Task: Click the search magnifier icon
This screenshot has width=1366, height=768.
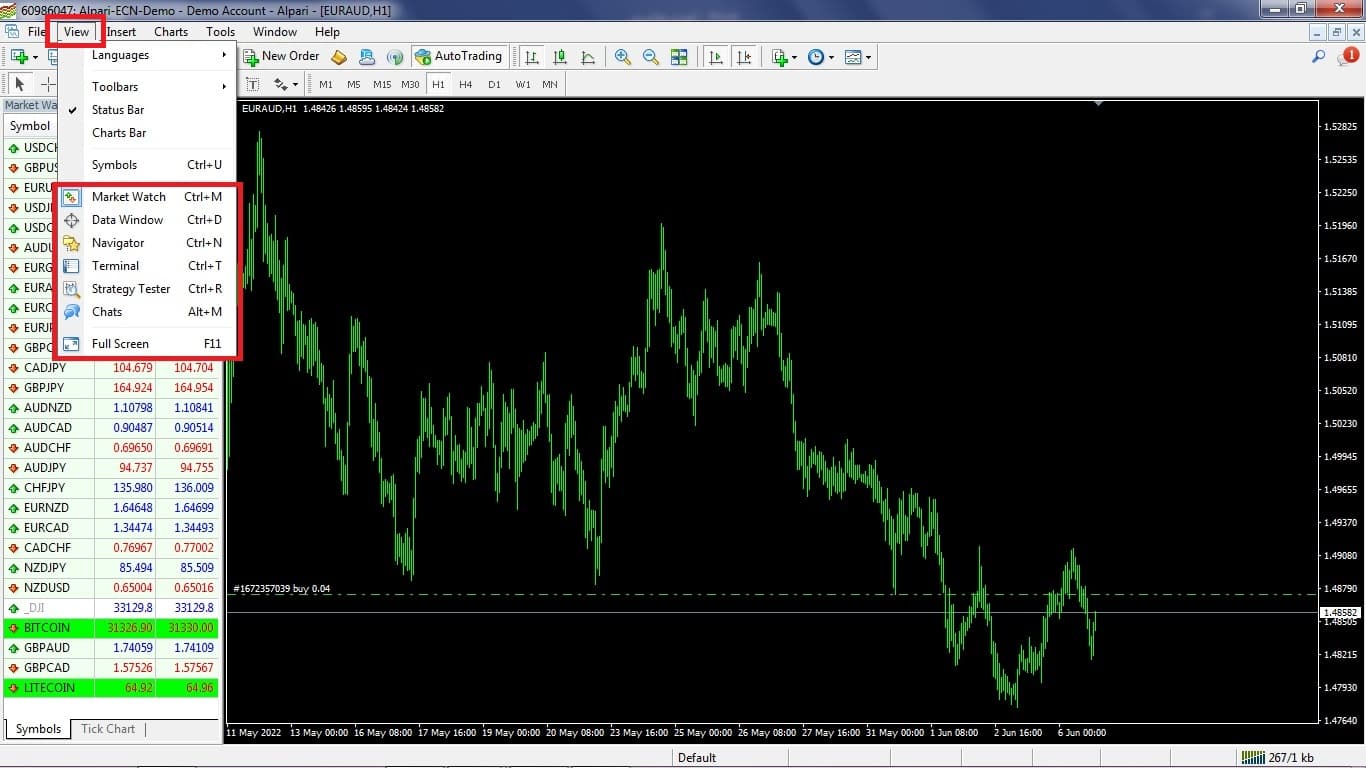Action: [1319, 57]
